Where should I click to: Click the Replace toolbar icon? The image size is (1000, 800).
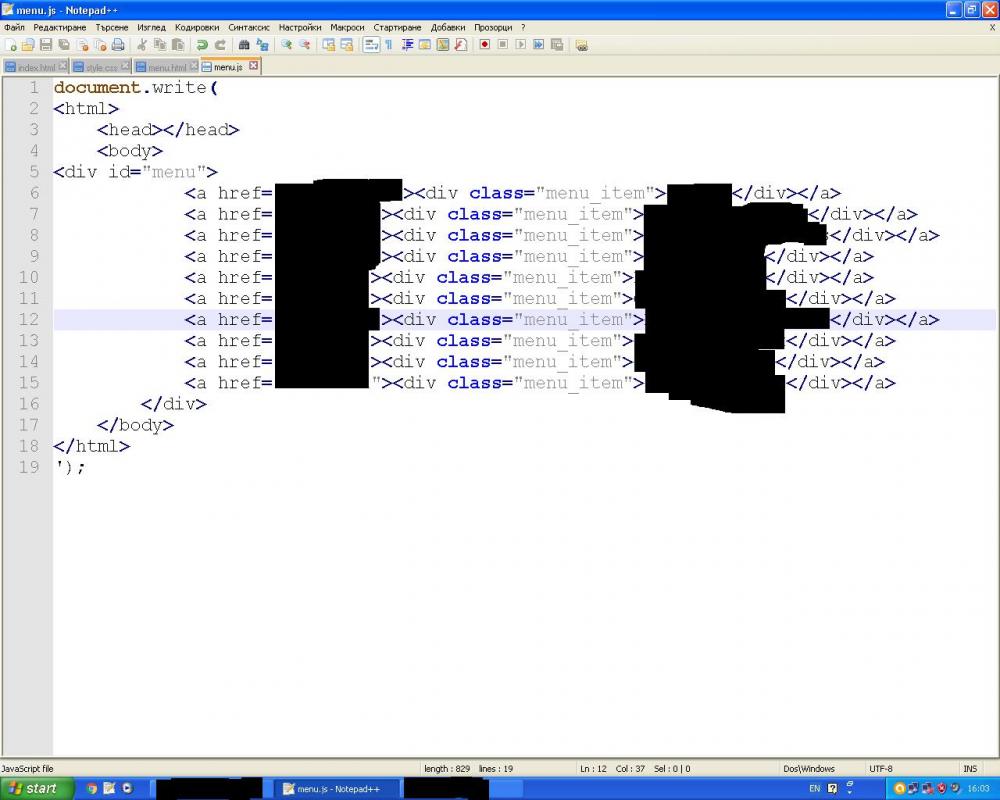262,45
